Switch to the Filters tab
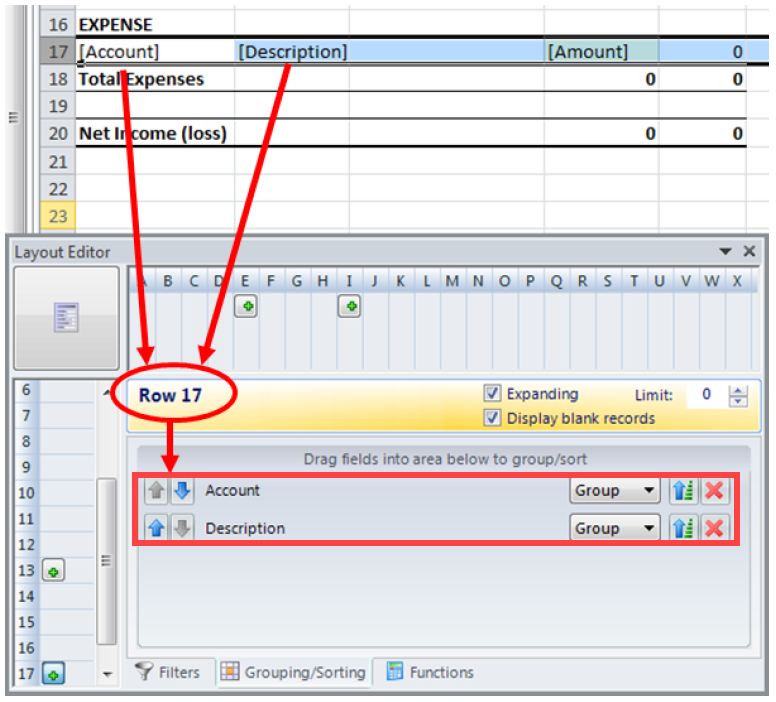 tap(168, 672)
